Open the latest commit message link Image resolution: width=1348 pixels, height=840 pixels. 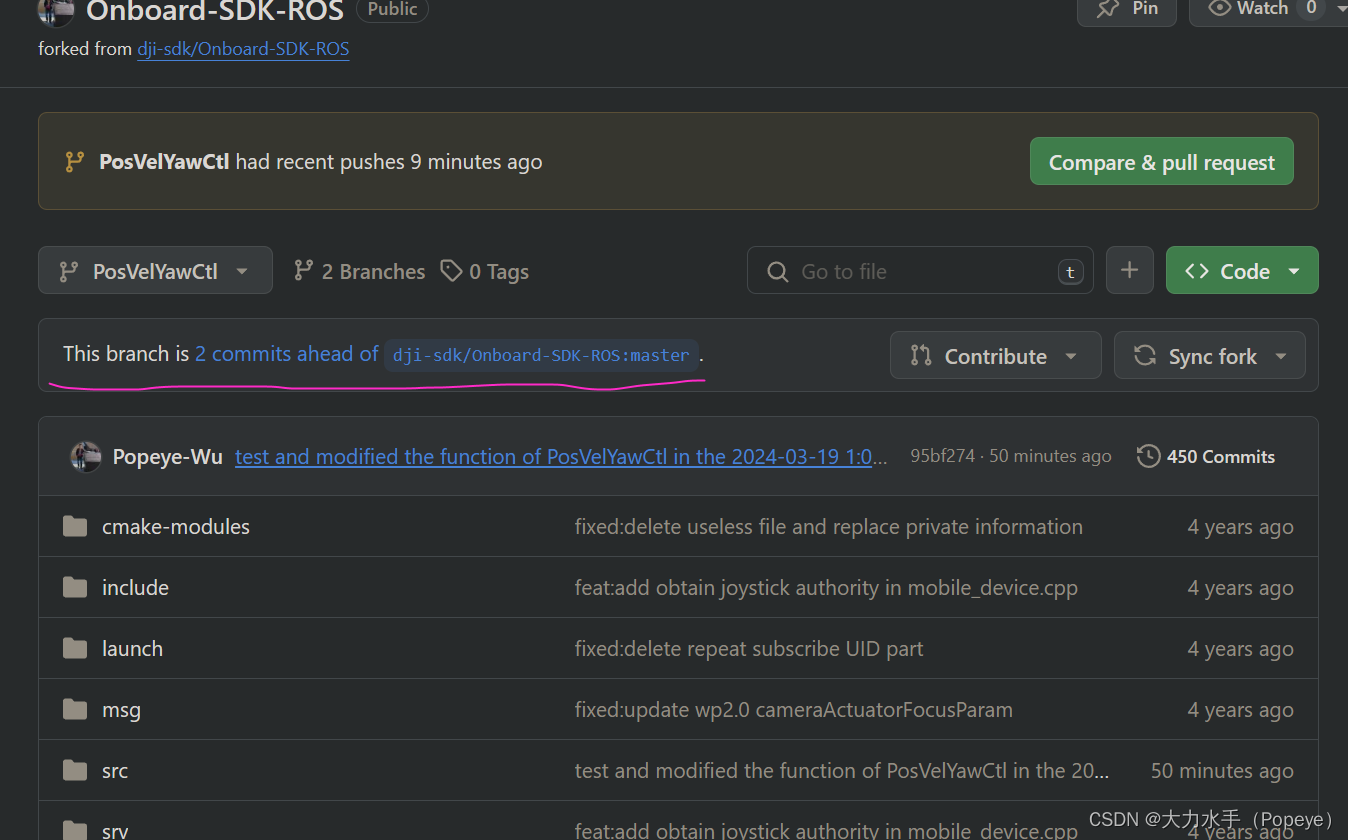[561, 457]
